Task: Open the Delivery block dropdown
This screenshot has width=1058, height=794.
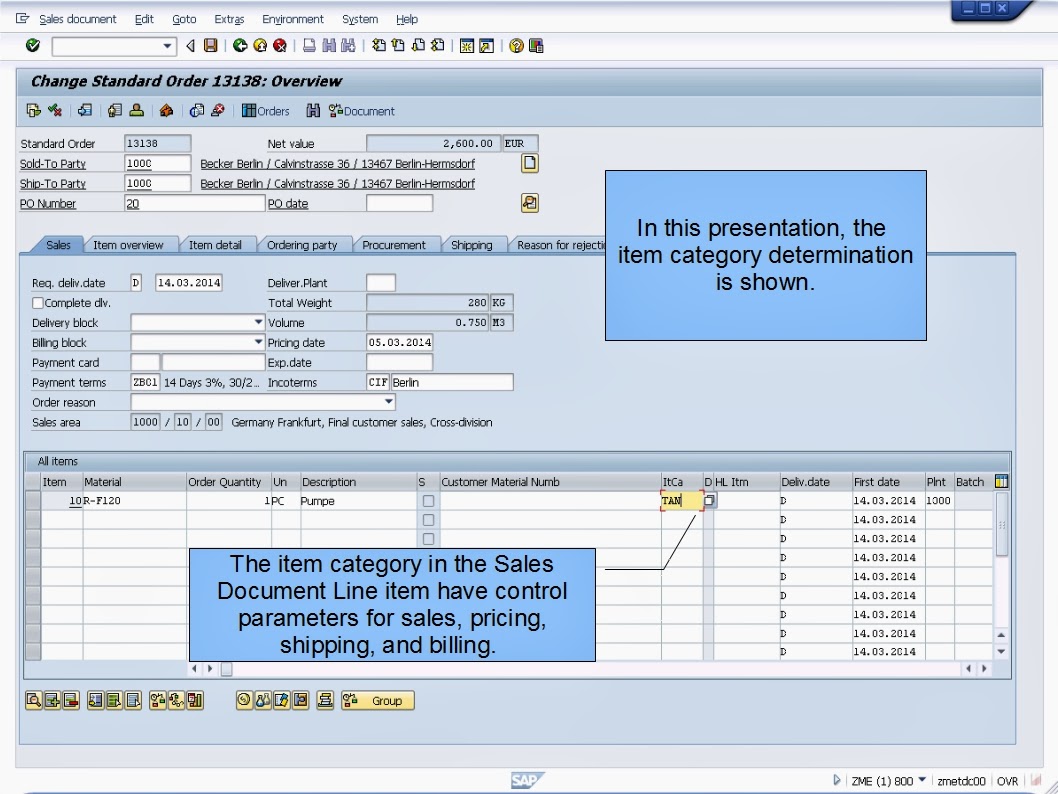Action: 256,322
